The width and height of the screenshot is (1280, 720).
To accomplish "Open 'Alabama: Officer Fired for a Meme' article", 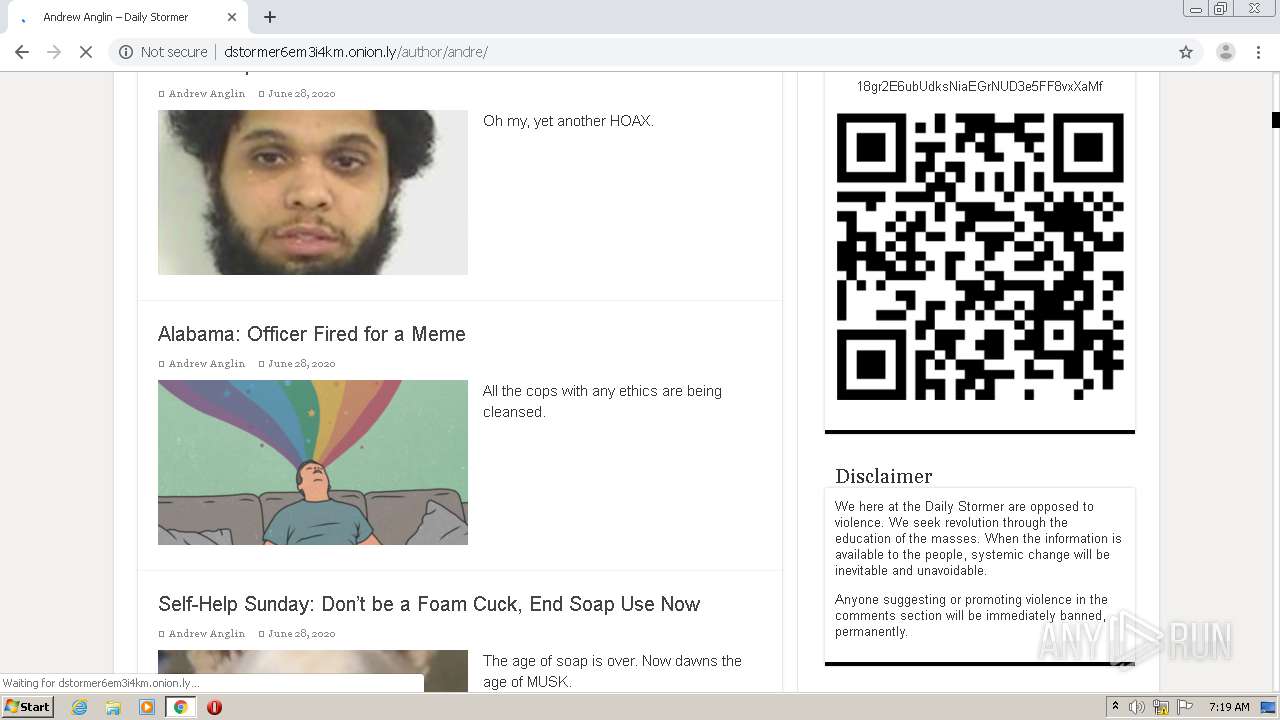I will (x=312, y=334).
